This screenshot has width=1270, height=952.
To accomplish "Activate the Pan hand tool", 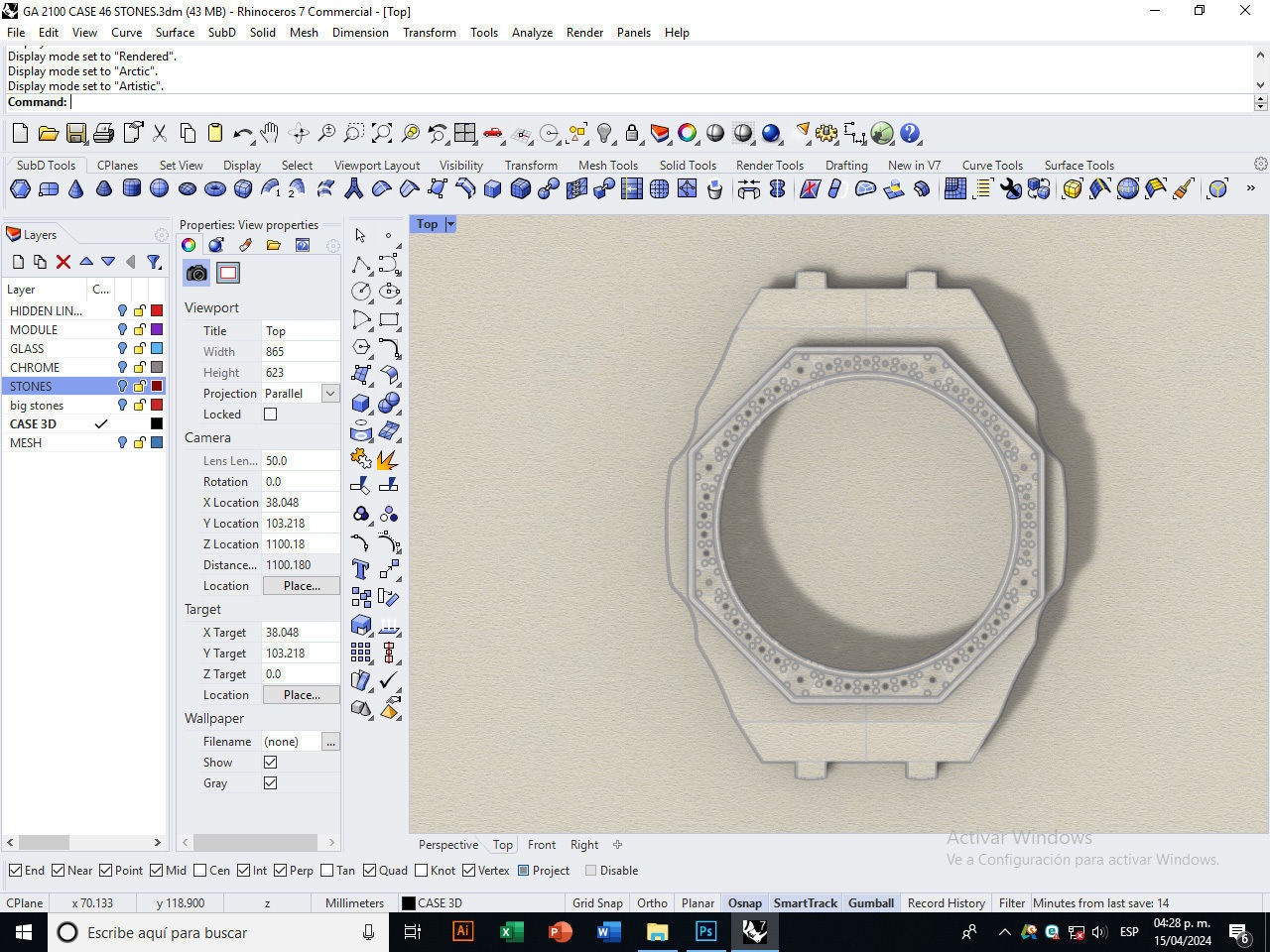I will click(x=270, y=133).
